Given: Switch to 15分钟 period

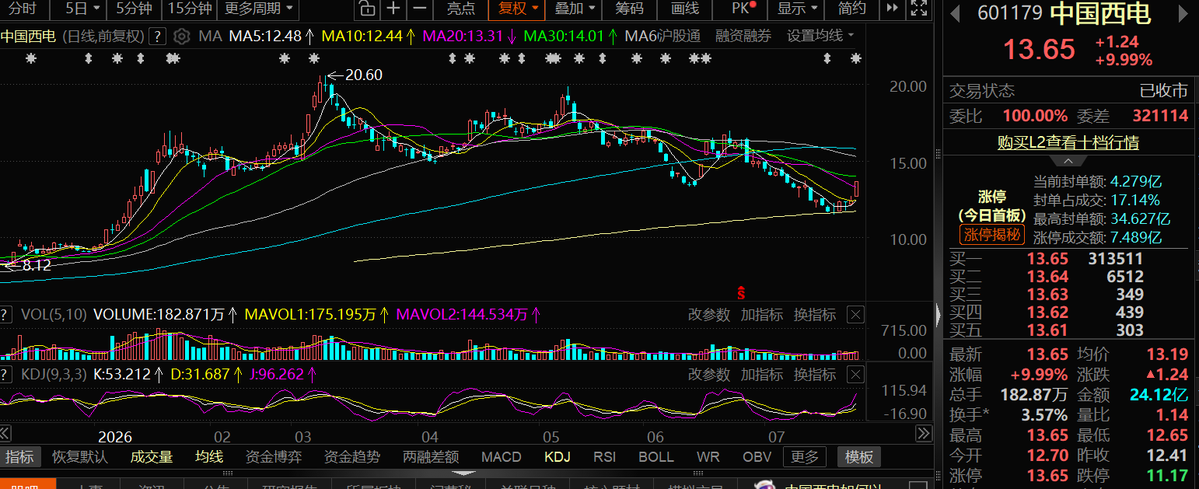Looking at the screenshot, I should [190, 9].
